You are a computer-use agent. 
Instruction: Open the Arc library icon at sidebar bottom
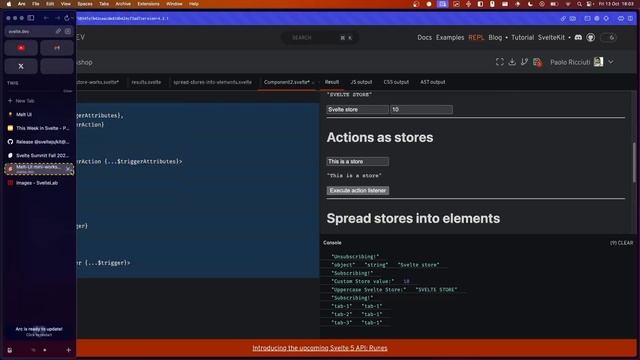click(x=10, y=350)
